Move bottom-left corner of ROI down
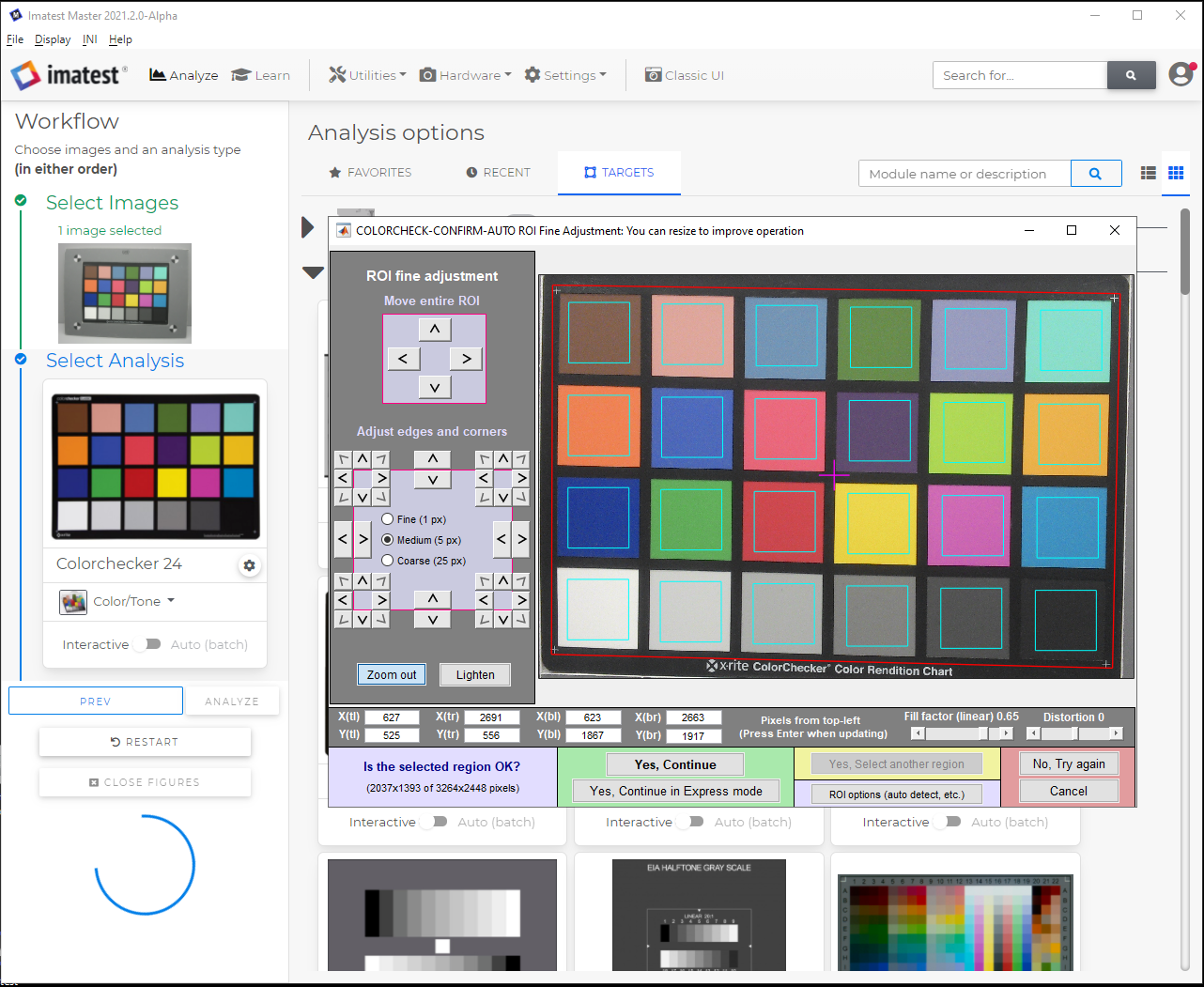 click(x=363, y=619)
